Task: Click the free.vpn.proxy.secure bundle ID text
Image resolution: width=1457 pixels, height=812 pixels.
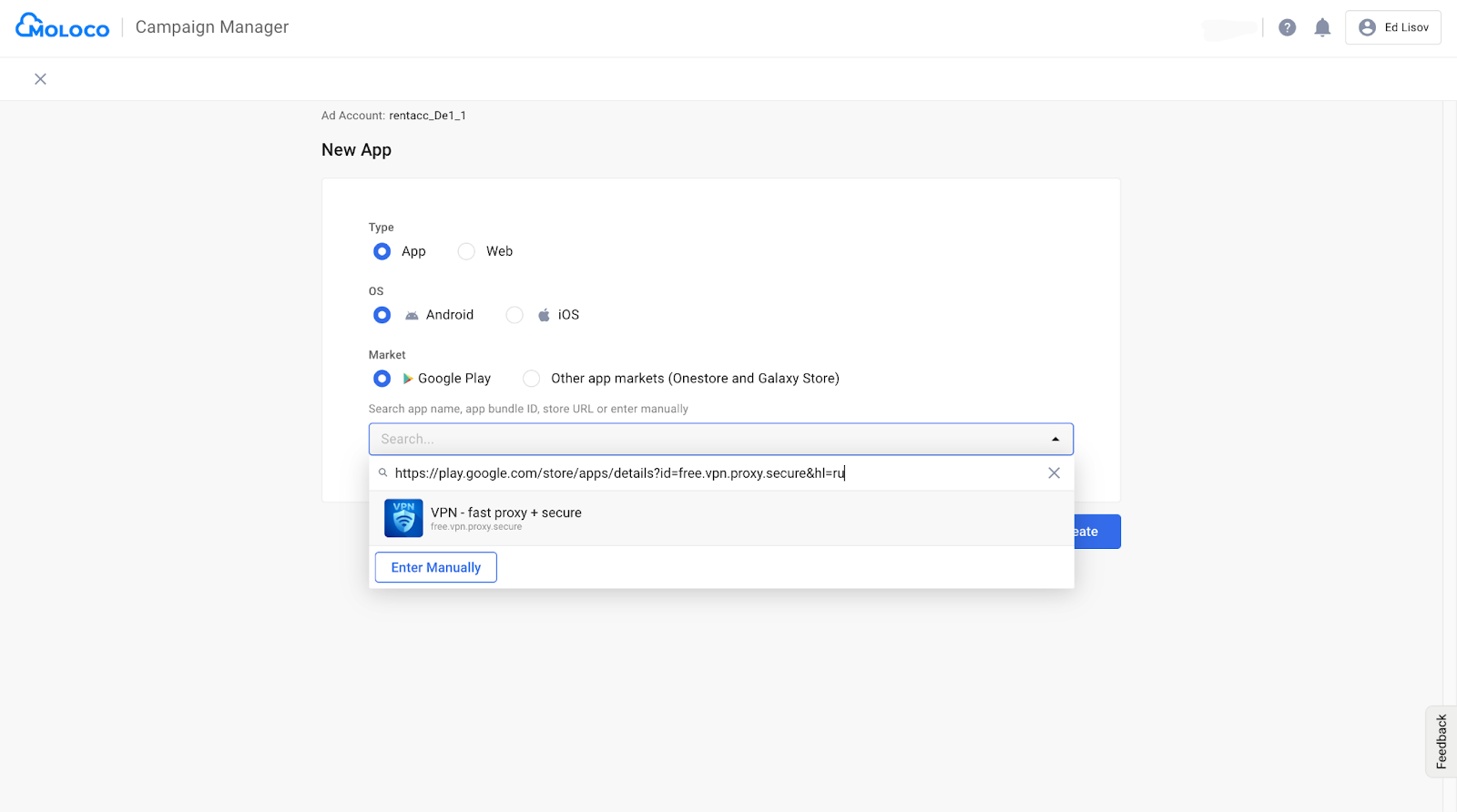Action: 476,527
